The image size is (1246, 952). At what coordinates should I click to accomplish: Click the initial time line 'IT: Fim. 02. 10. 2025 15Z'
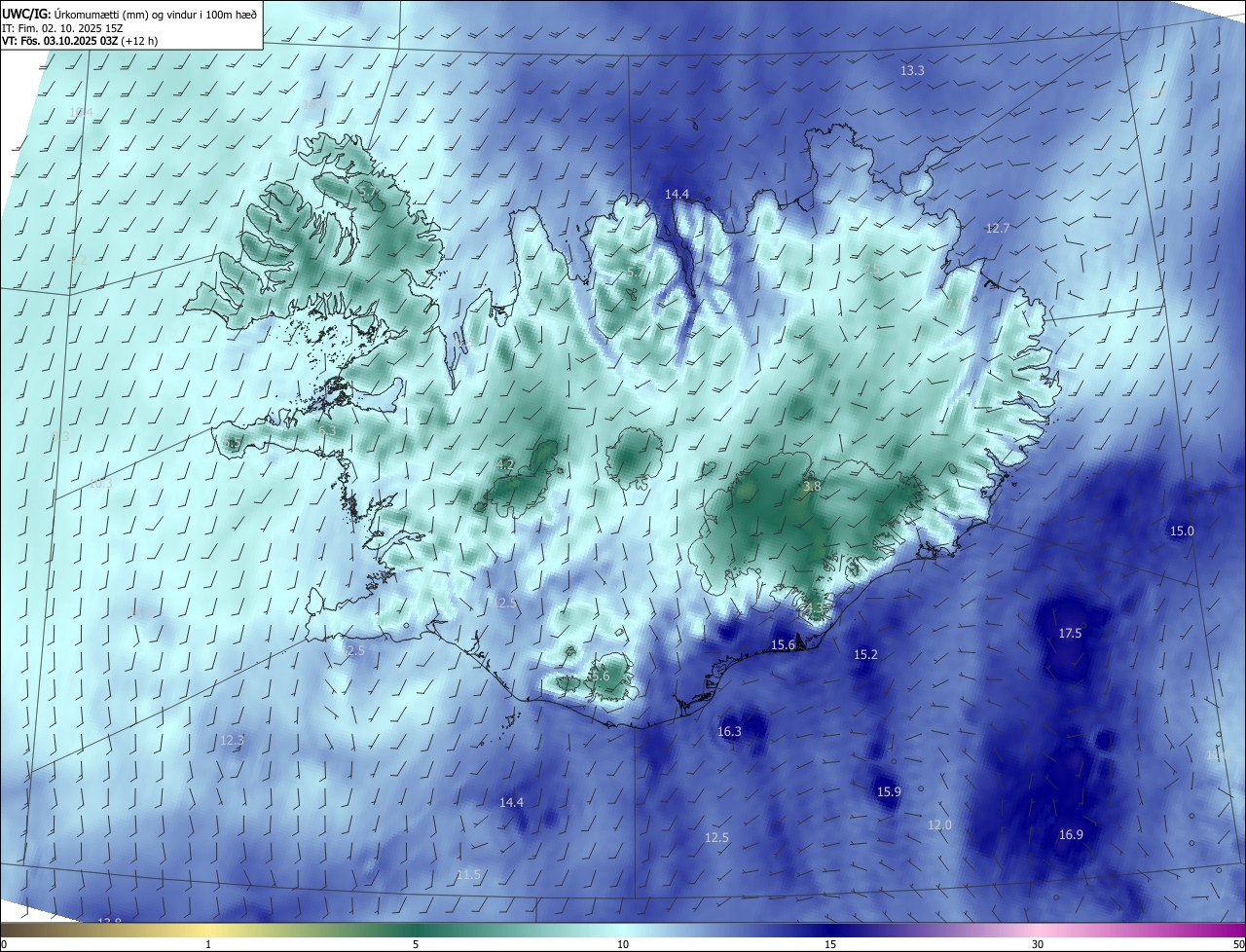(62, 28)
